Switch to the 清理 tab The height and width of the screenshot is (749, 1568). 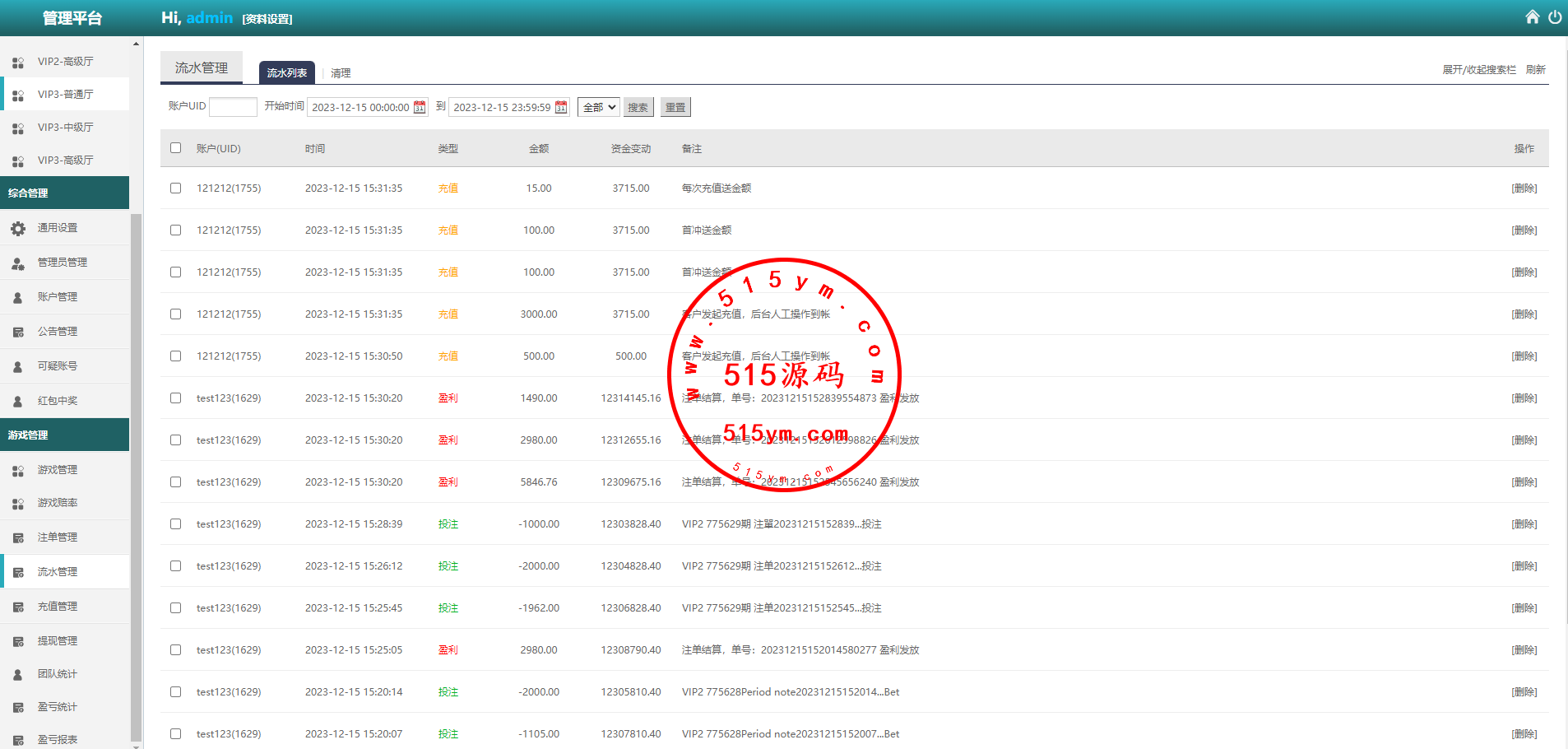click(x=341, y=73)
